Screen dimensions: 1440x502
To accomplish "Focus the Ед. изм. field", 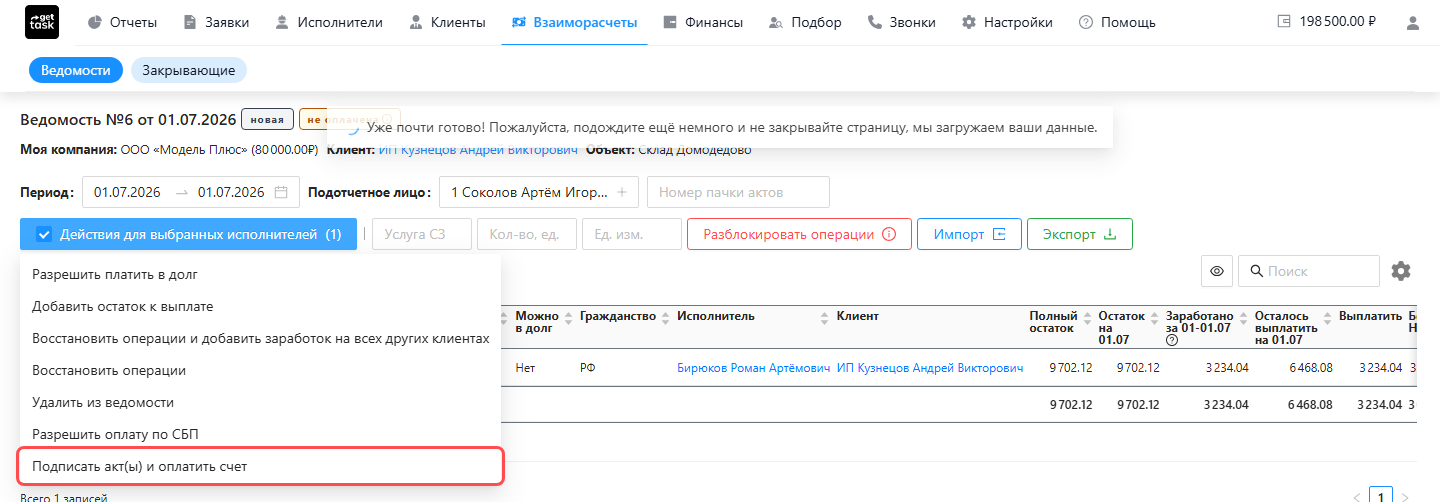I will [x=631, y=235].
